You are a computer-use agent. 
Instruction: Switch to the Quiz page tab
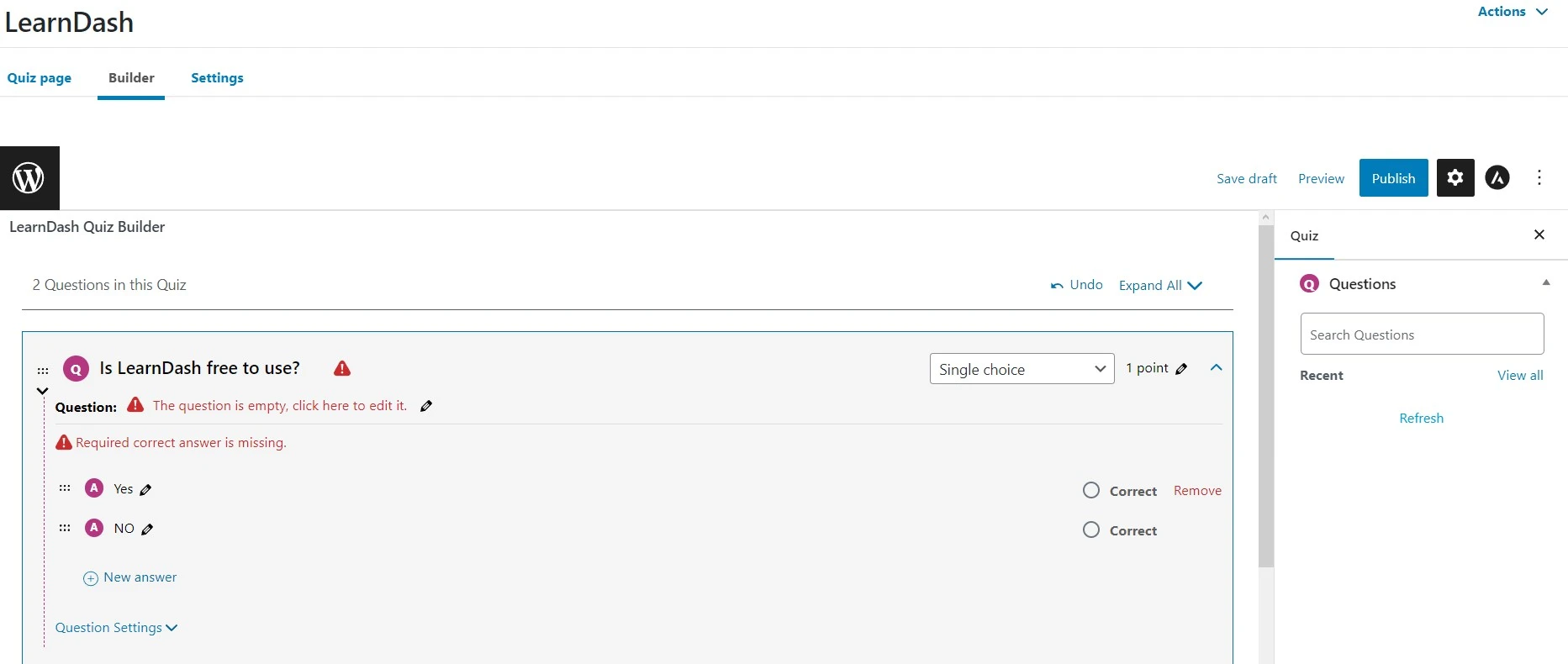40,77
